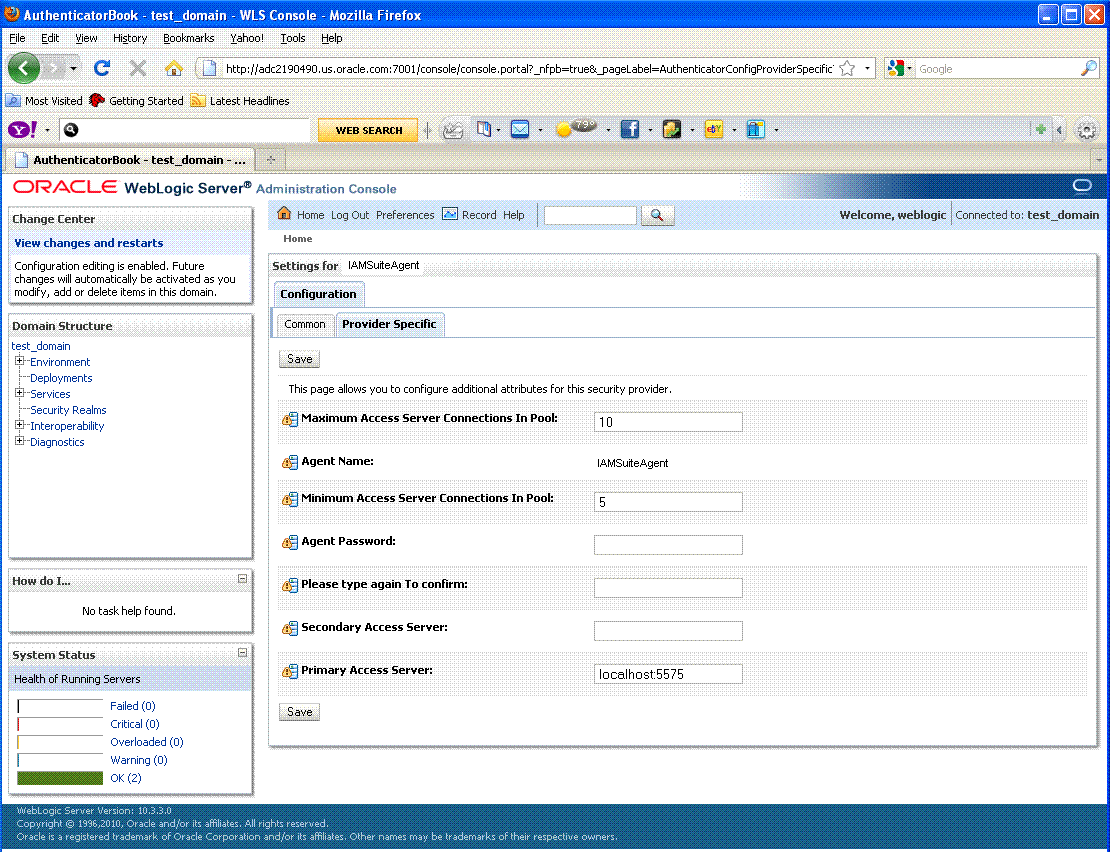Image resolution: width=1110 pixels, height=852 pixels.
Task: Click the Record screen-capture icon
Action: point(450,214)
